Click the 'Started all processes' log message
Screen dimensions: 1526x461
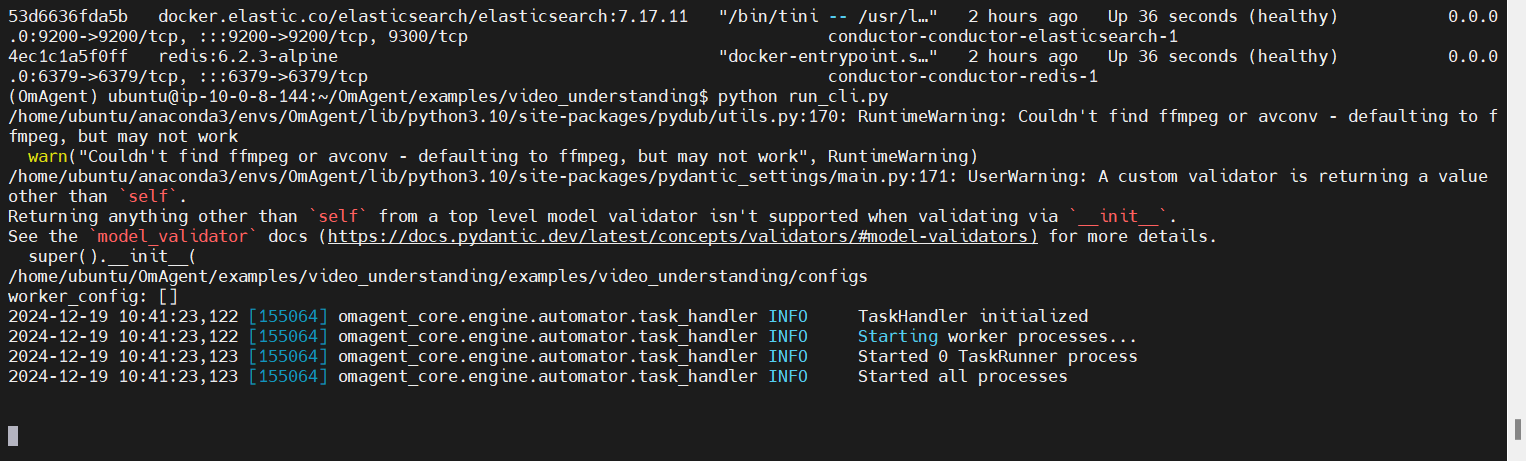(962, 377)
